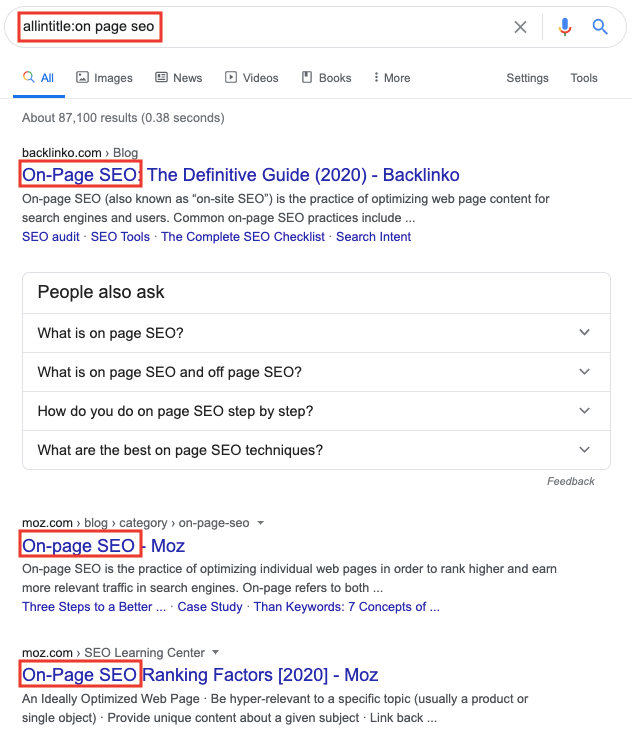The image size is (632, 743).
Task: Expand "on page SEO step by step" question
Action: pyautogui.click(x=316, y=411)
